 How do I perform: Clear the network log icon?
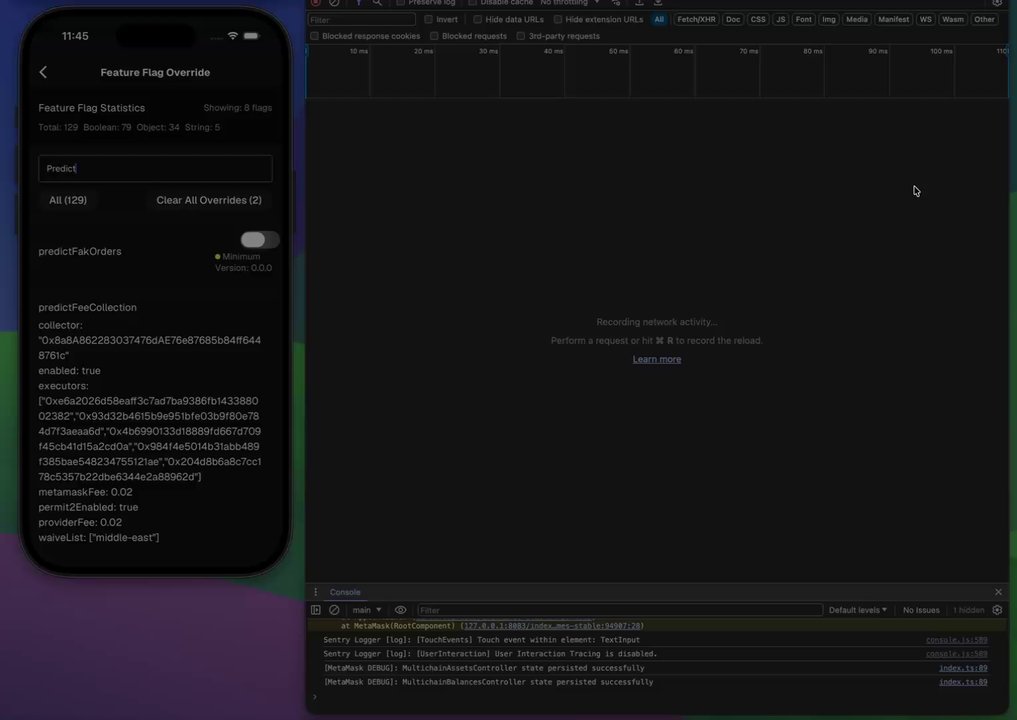pyautogui.click(x=334, y=3)
